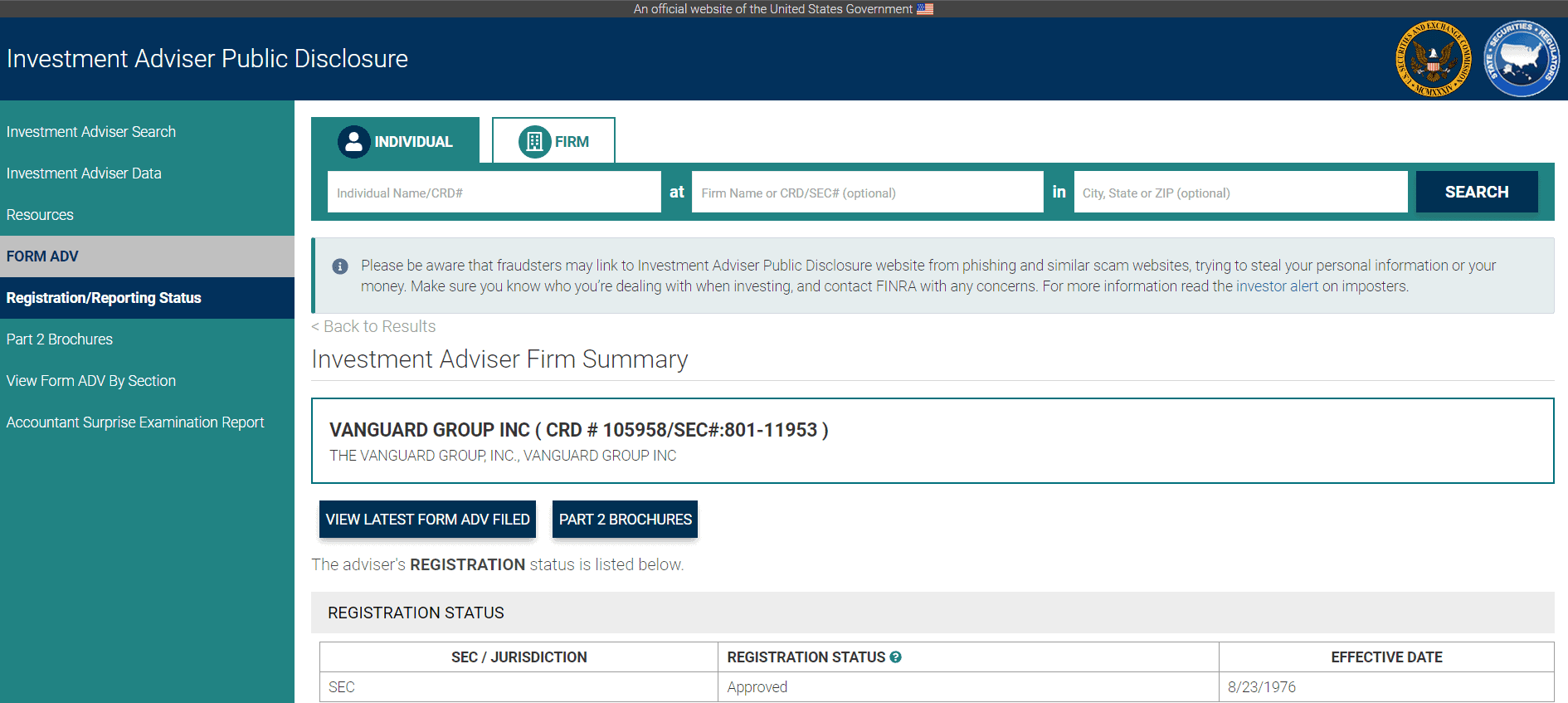Click VIEW LATEST FORM ADV FILED button

click(x=427, y=520)
